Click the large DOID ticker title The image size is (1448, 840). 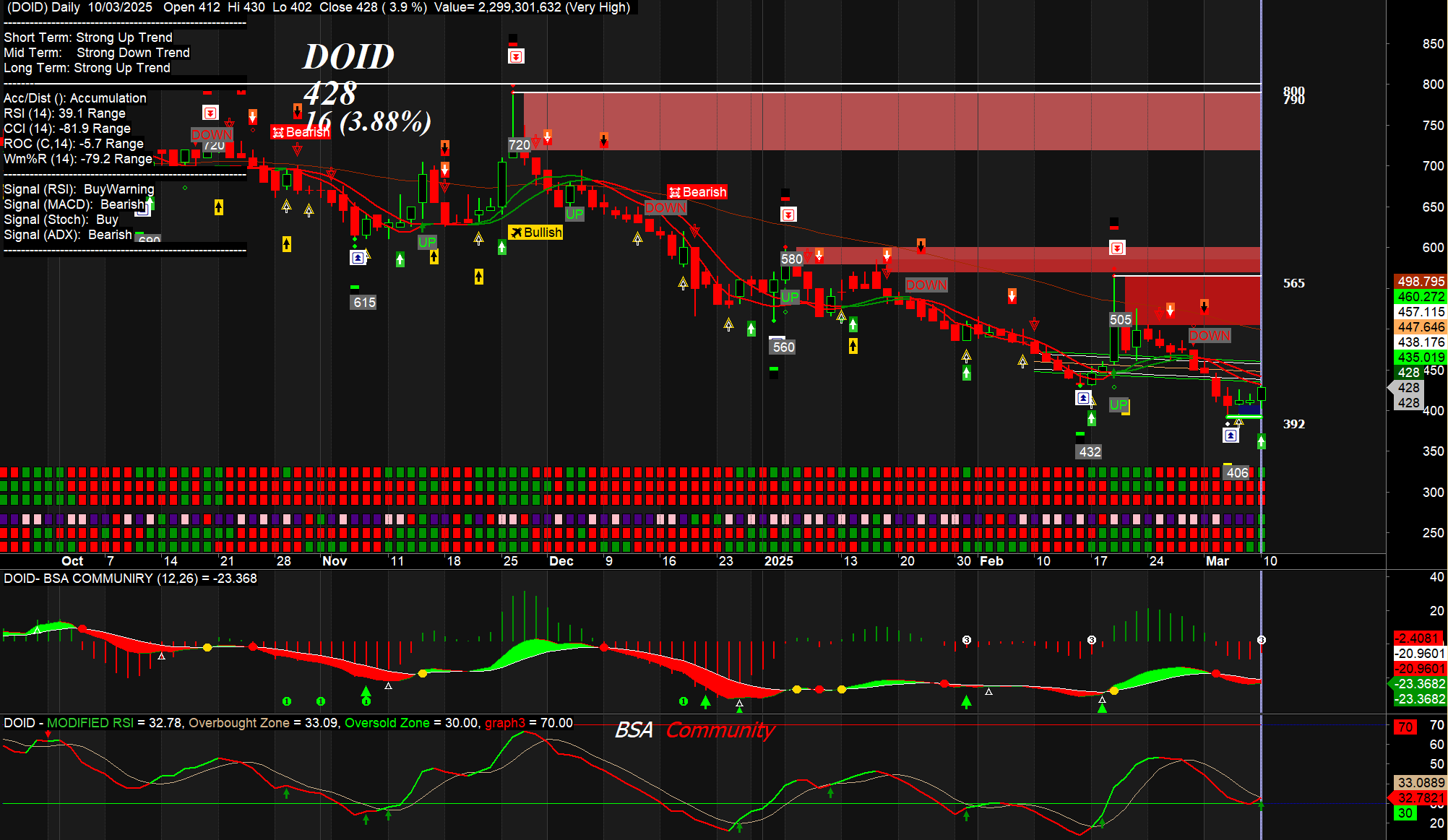click(x=348, y=57)
